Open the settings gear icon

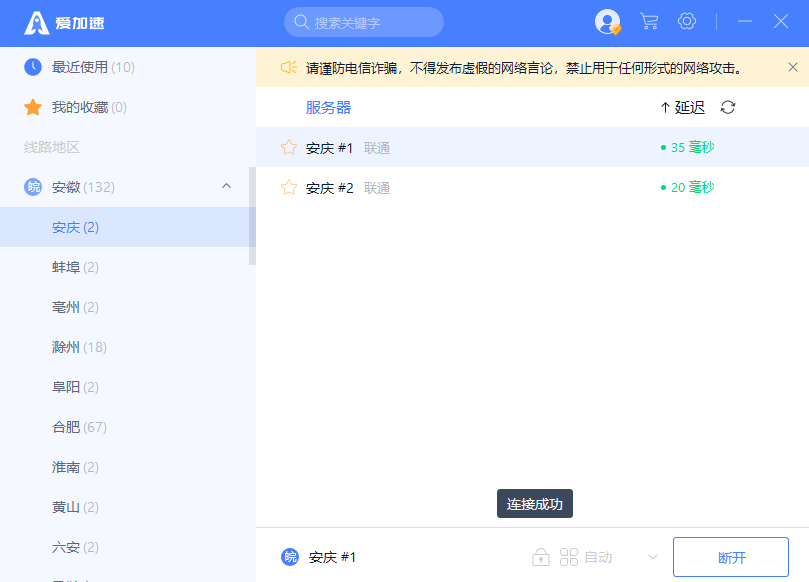point(687,21)
